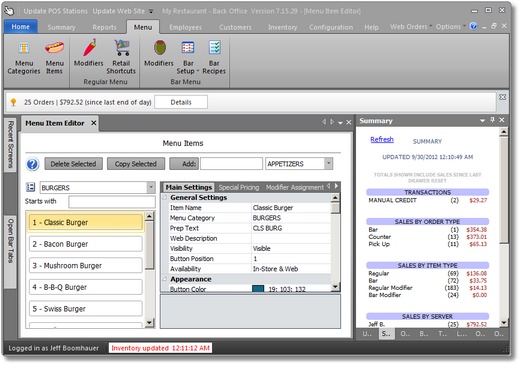
Task: Click the list view icon beside BURGERS
Action: (30, 187)
